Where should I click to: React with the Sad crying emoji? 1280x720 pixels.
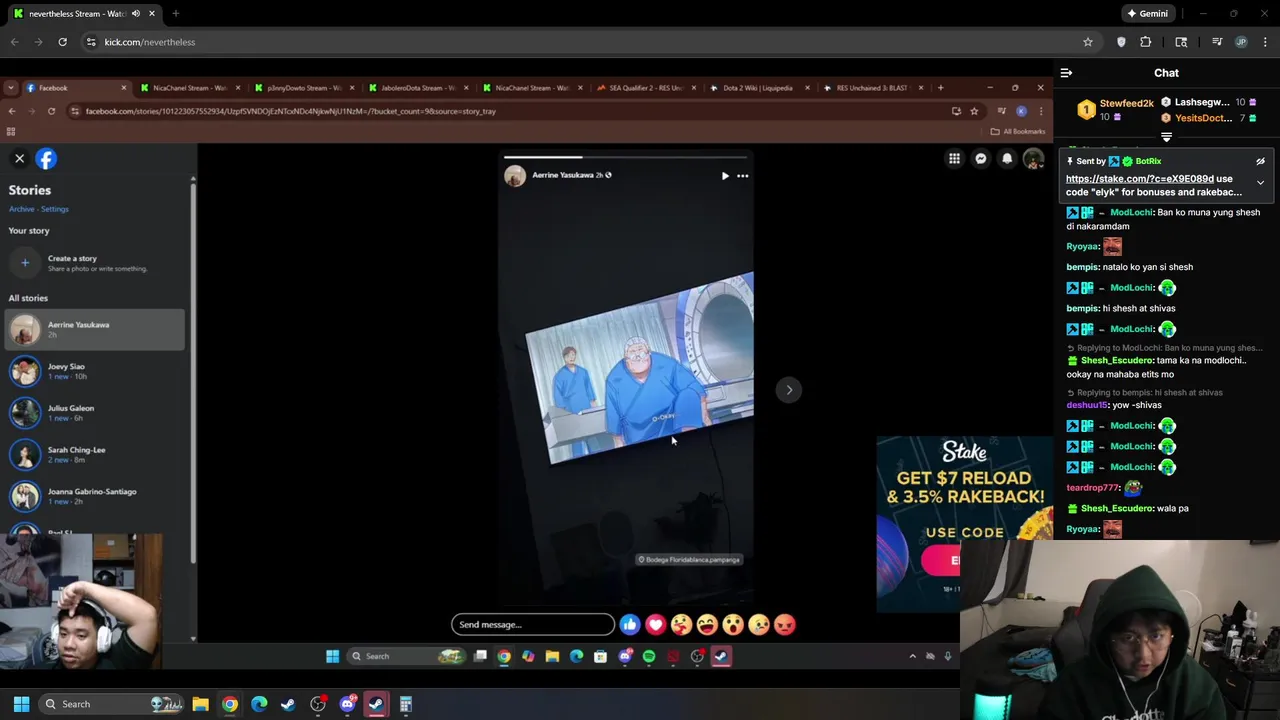[x=759, y=625]
